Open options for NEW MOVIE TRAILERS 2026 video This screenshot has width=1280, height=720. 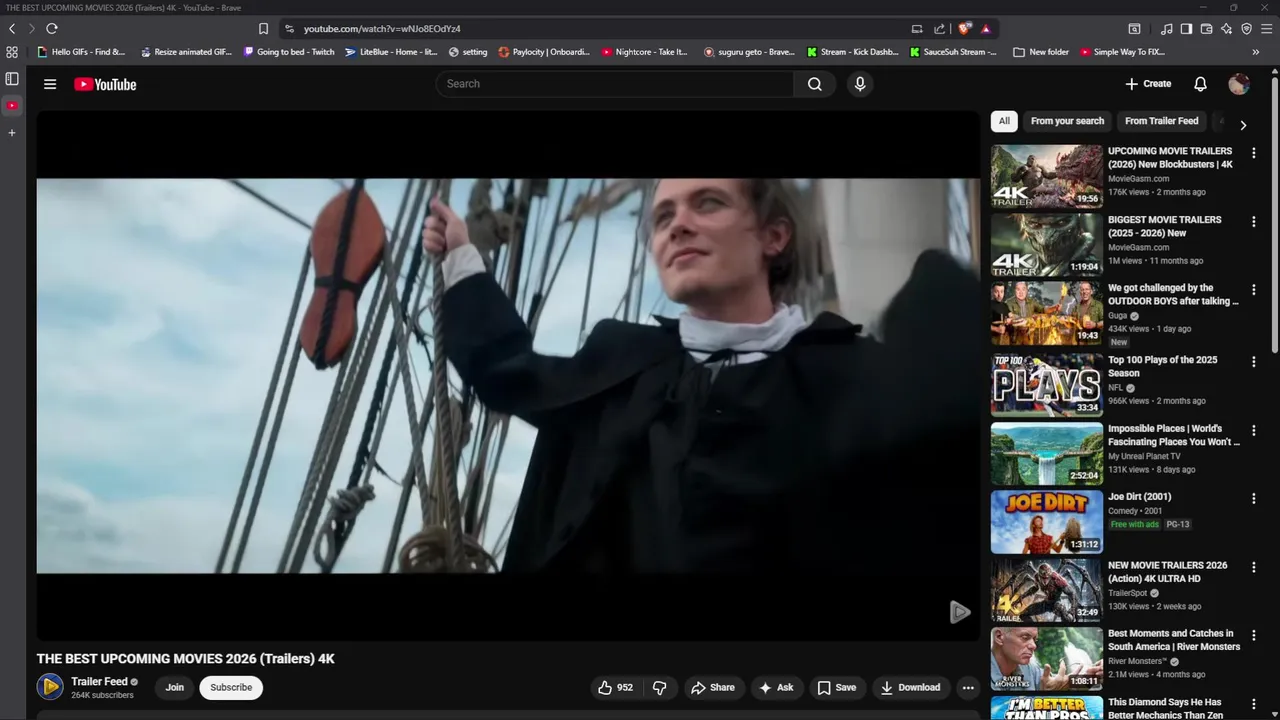1253,567
